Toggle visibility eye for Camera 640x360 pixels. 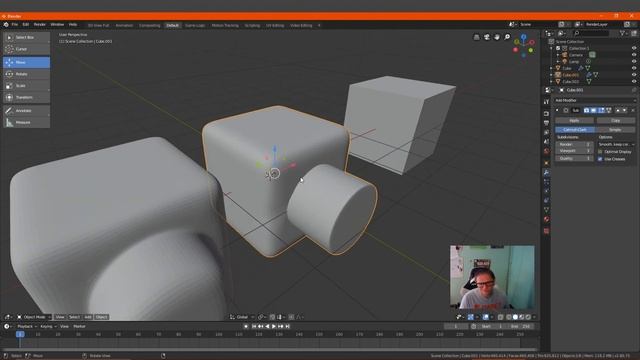634,55
